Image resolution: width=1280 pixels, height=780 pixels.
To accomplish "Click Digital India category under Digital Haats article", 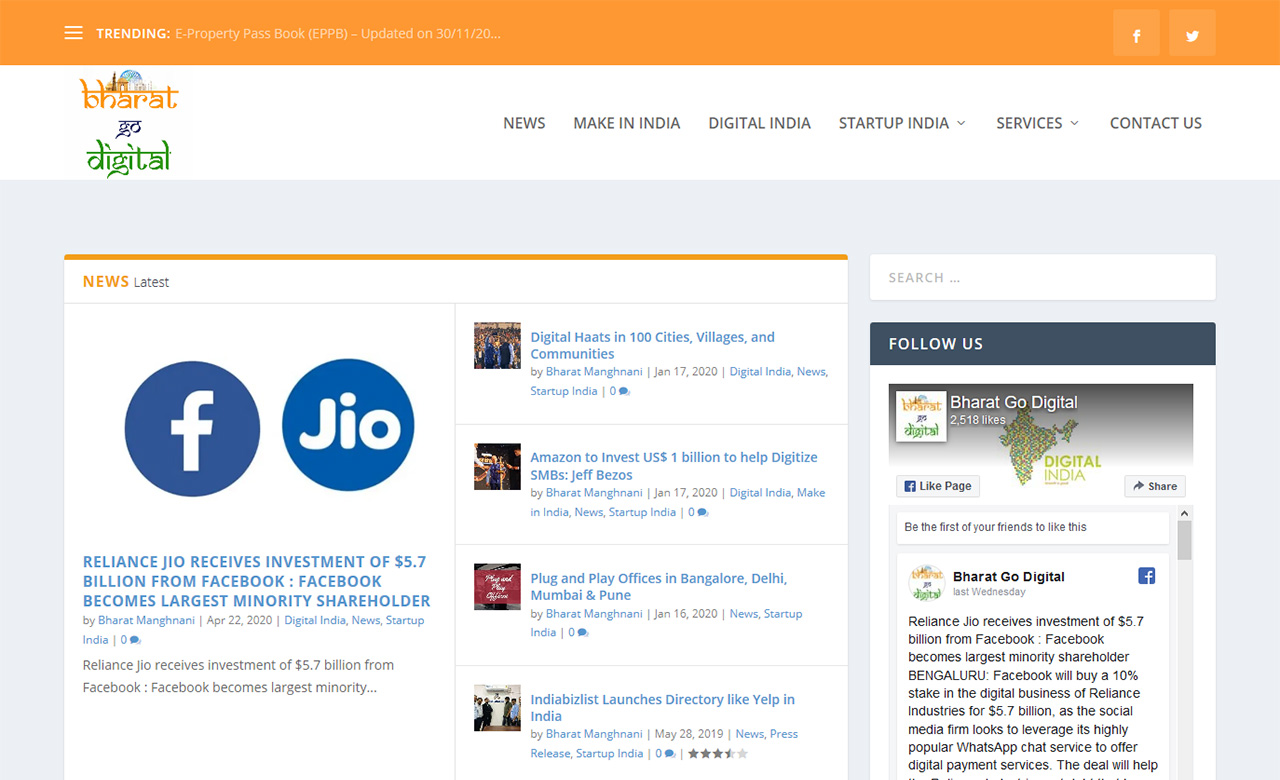I will click(760, 371).
